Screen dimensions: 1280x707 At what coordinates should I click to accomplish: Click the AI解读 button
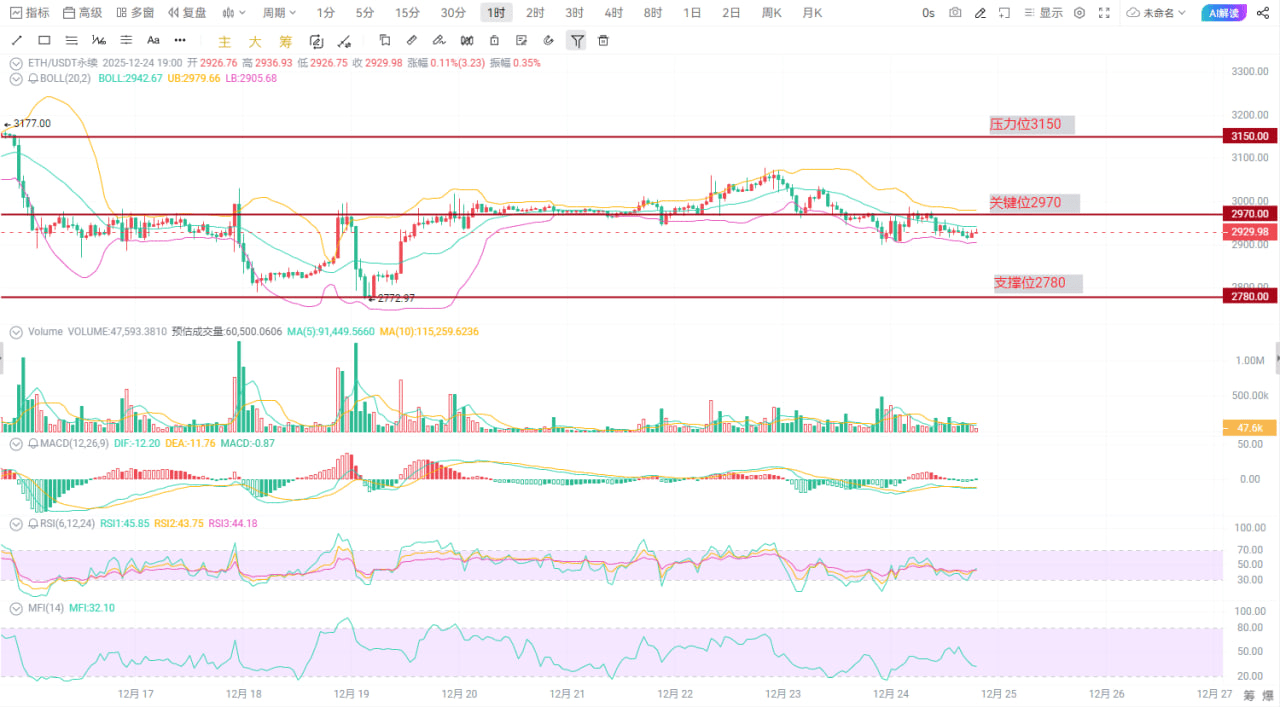coord(1224,13)
